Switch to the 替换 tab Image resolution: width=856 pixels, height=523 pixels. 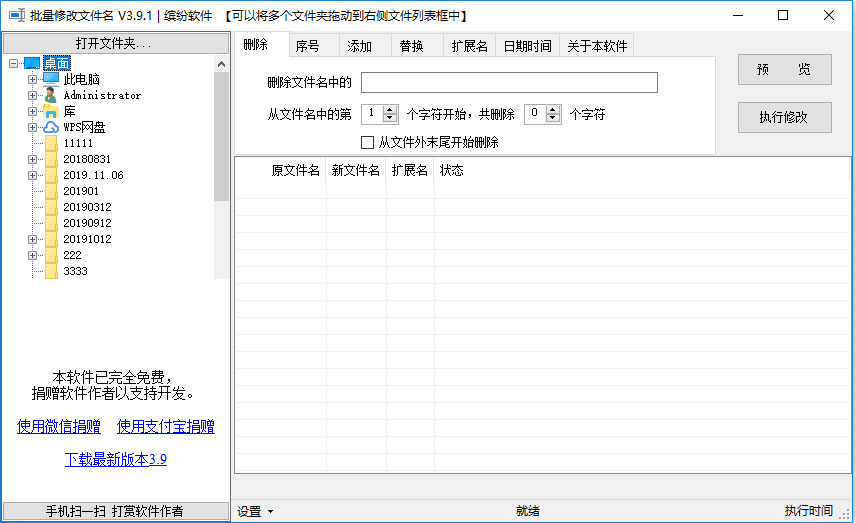(417, 46)
